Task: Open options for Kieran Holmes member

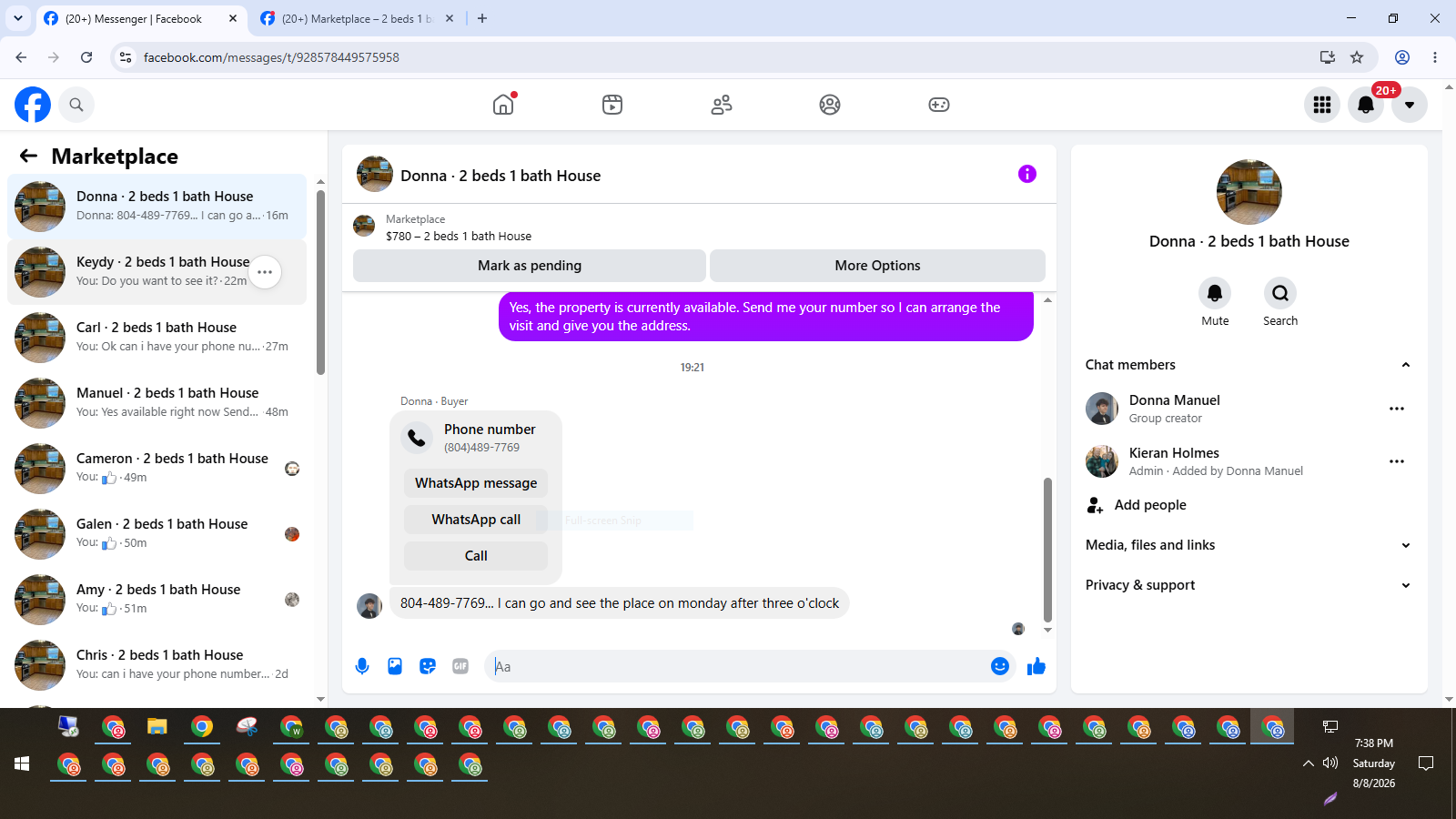Action: pyautogui.click(x=1397, y=461)
